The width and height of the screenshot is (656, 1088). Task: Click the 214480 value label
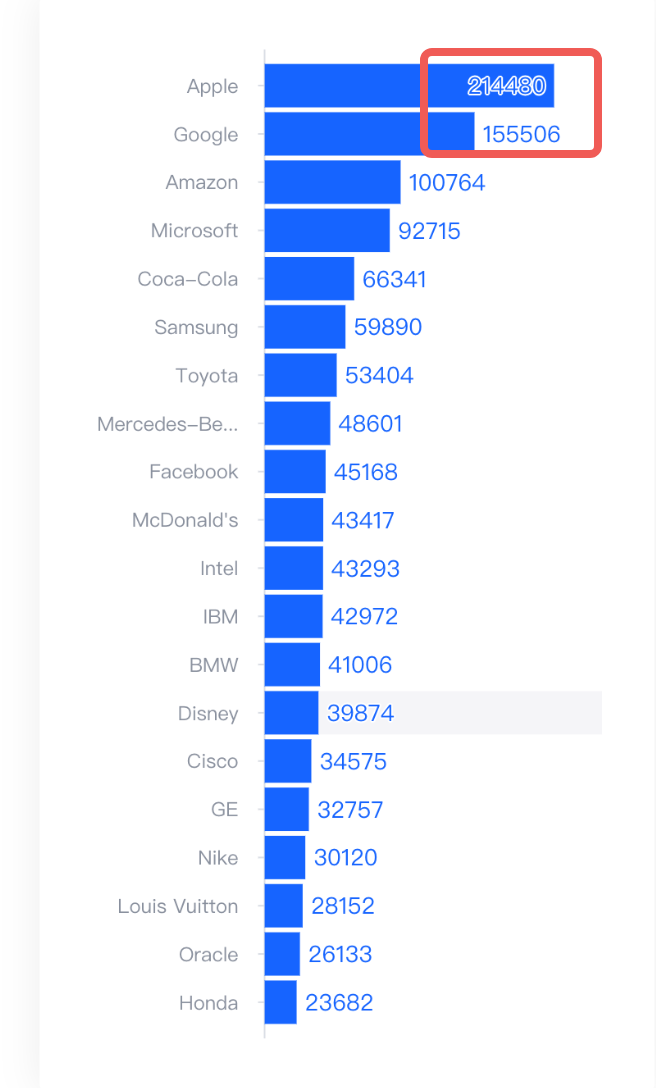tap(507, 86)
